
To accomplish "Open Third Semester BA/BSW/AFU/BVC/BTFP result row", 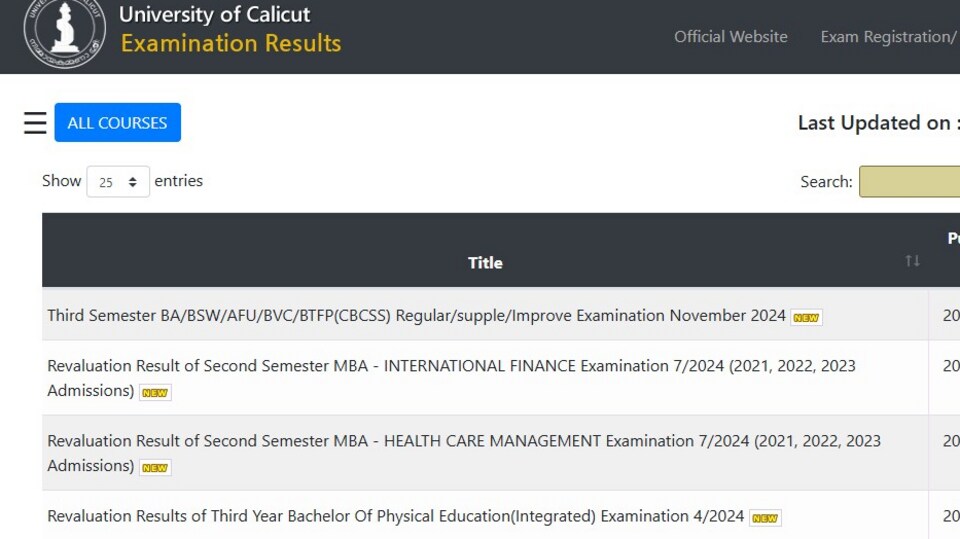I will 416,315.
